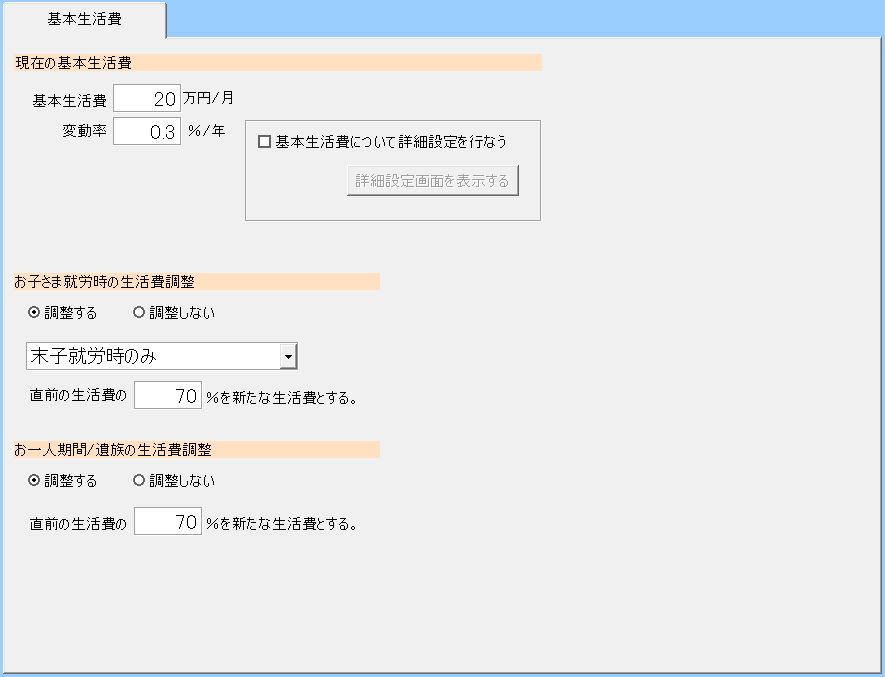Open the 末子就労時のみ dropdown arrow

pyautogui.click(x=288, y=356)
